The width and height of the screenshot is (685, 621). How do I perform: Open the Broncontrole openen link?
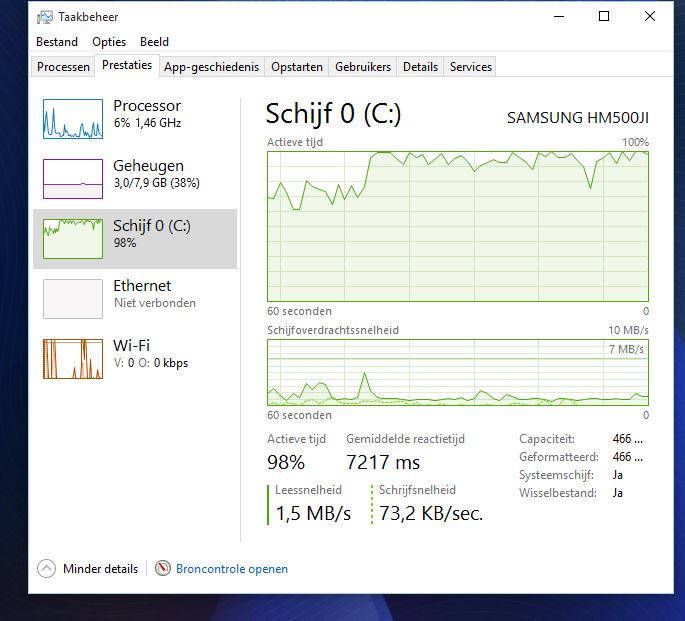tap(232, 569)
